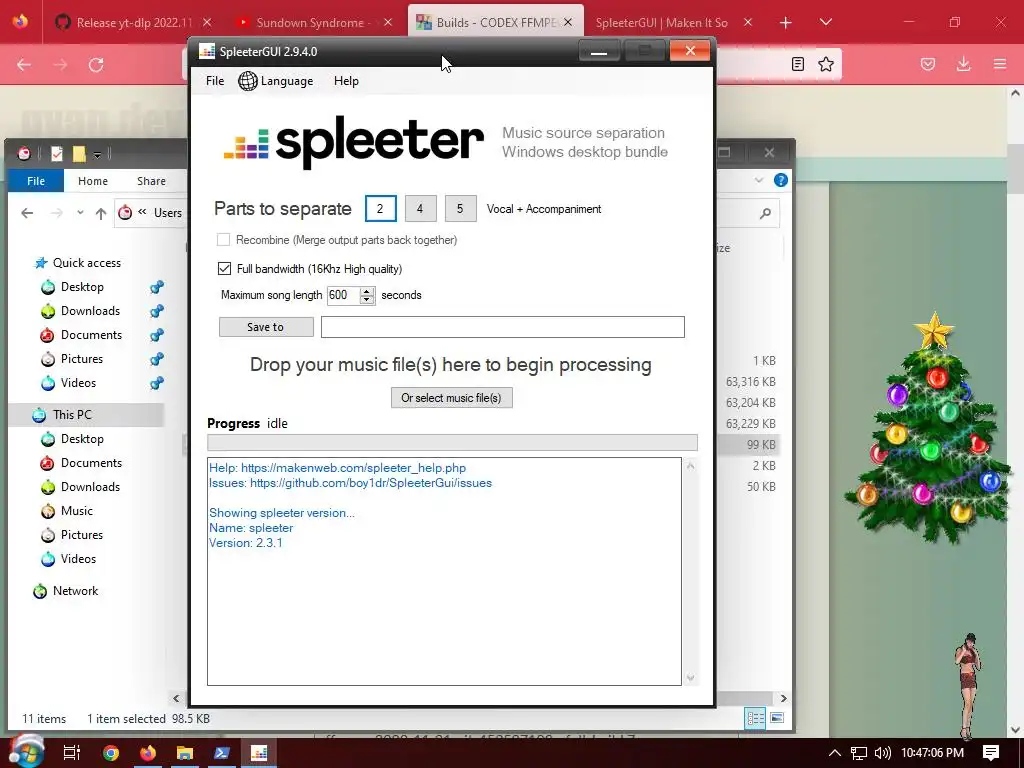Disable Full bandwidth high quality checkbox
This screenshot has height=768, width=1024.
[x=224, y=268]
